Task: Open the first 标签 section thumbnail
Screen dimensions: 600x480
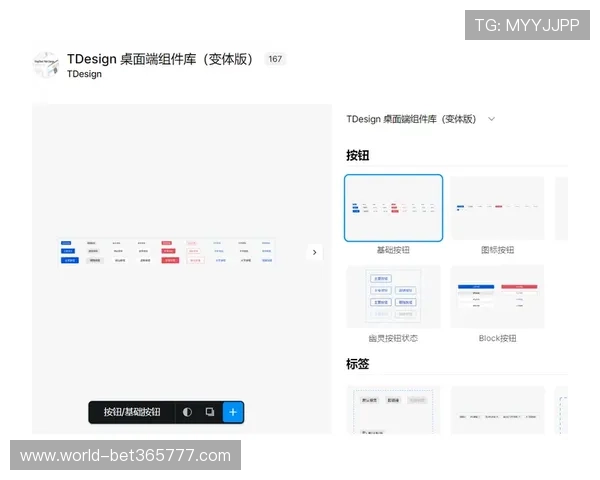Action: [393, 410]
